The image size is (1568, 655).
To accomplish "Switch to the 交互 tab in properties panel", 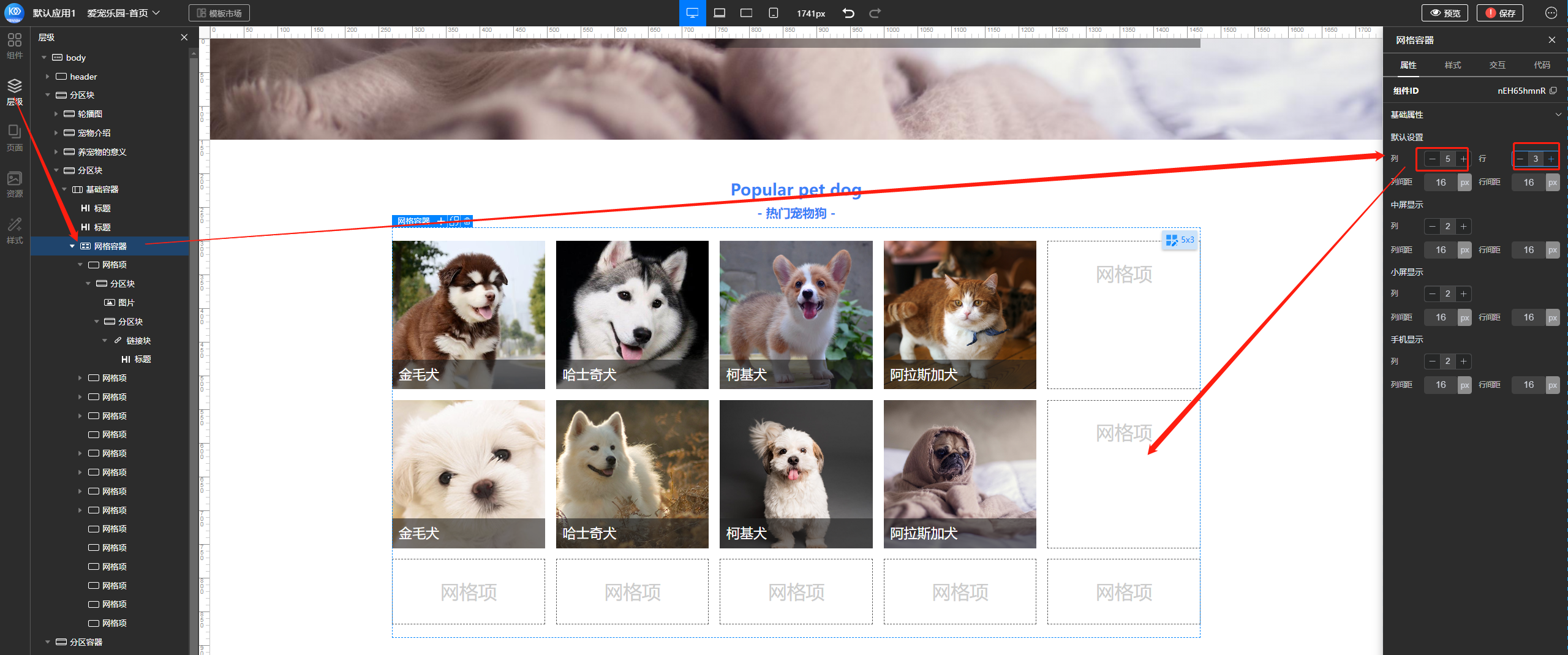I will [1497, 65].
